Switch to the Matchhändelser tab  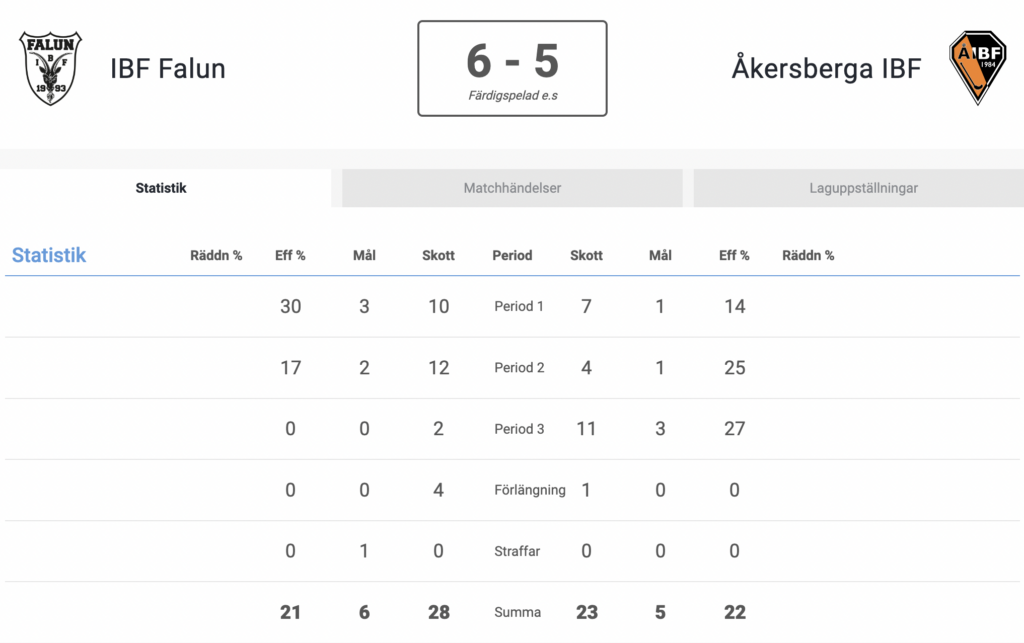pyautogui.click(x=512, y=188)
